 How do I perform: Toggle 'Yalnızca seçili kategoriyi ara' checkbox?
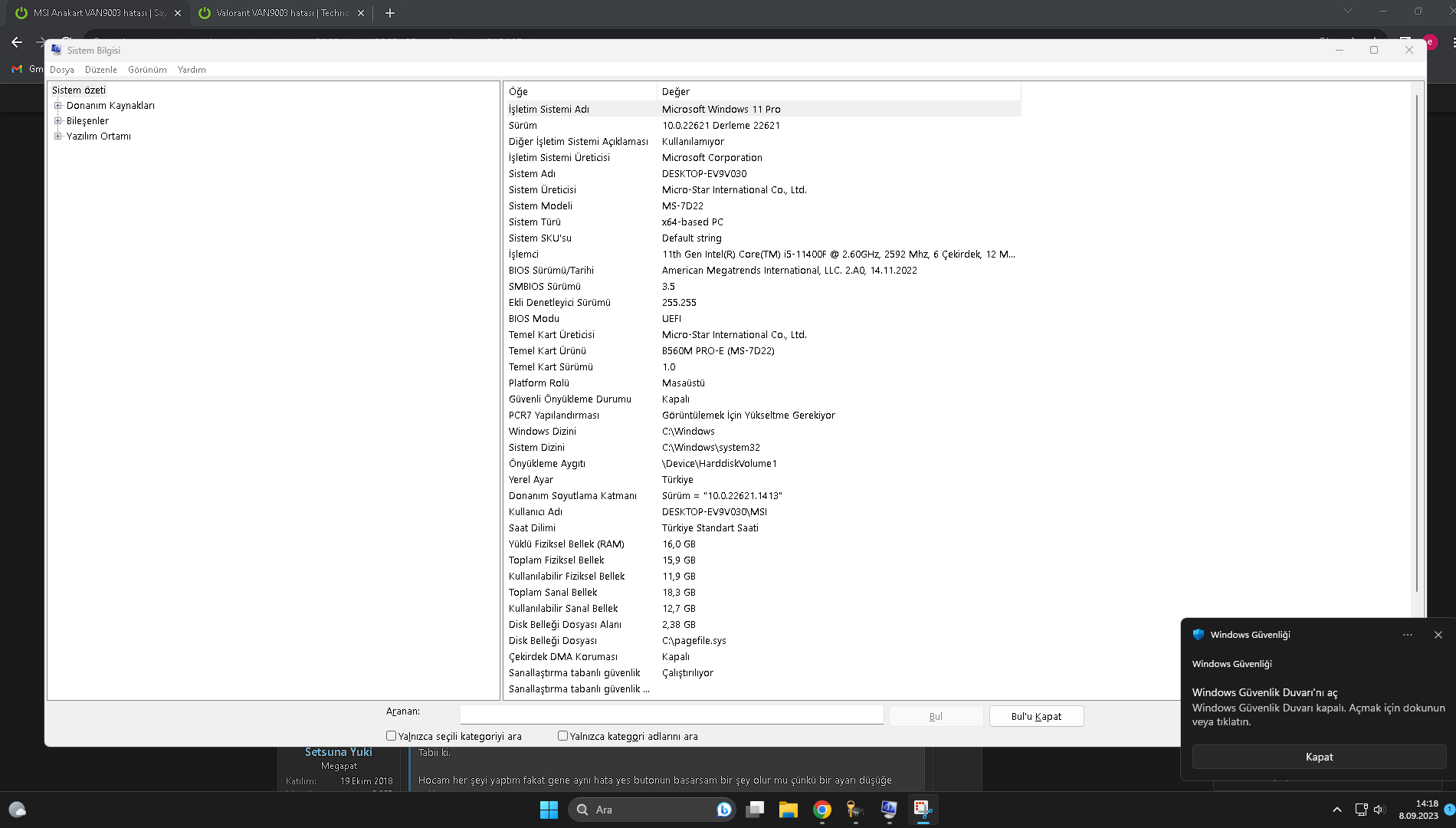coord(392,736)
